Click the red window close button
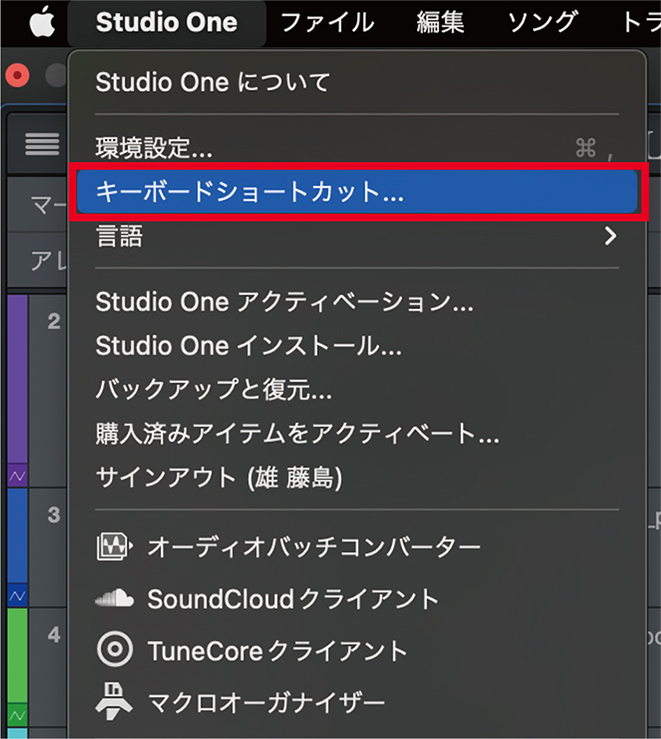Image resolution: width=661 pixels, height=739 pixels. pos(17,75)
